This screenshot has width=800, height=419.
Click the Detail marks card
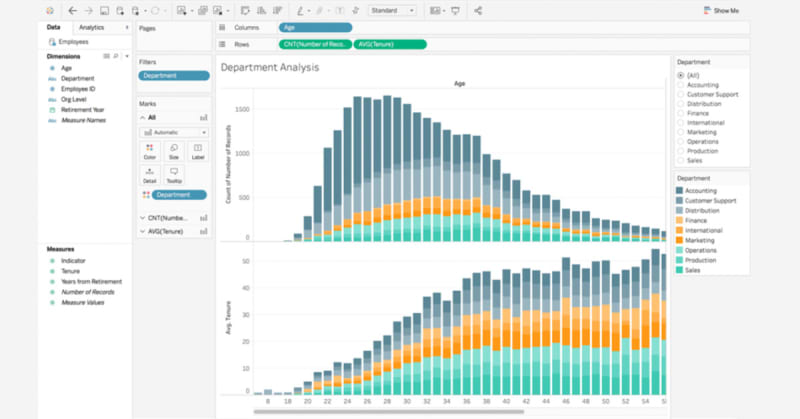pyautogui.click(x=149, y=174)
